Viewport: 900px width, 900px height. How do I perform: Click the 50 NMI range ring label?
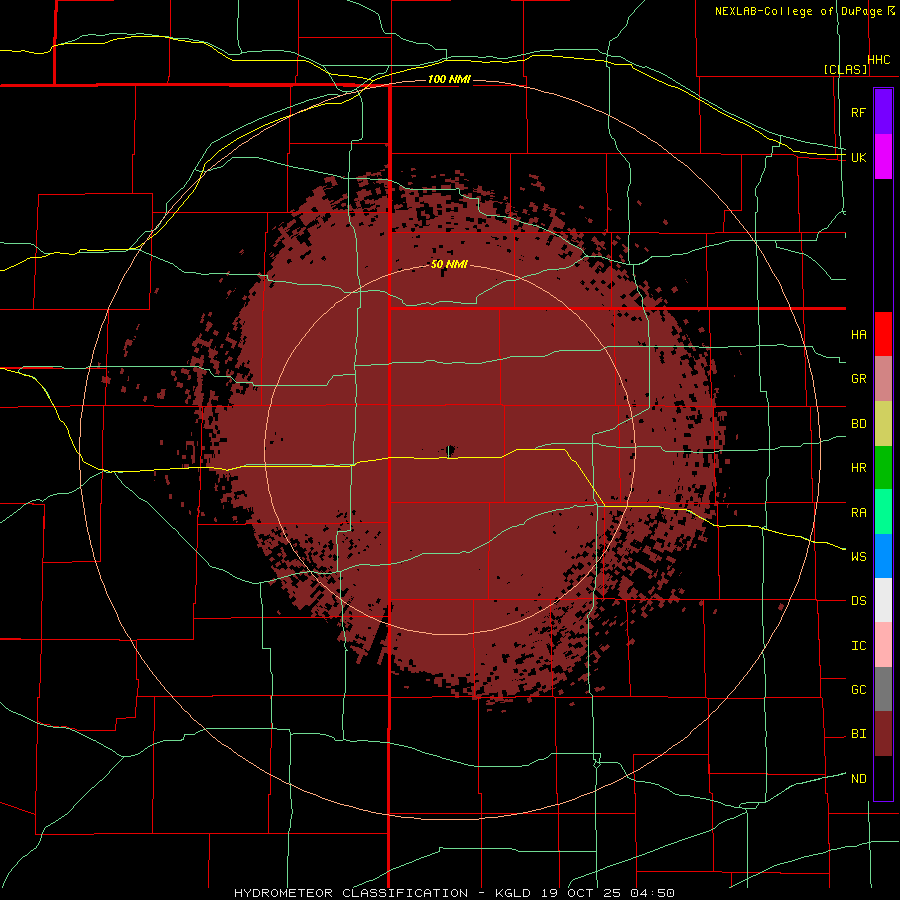coord(449,264)
